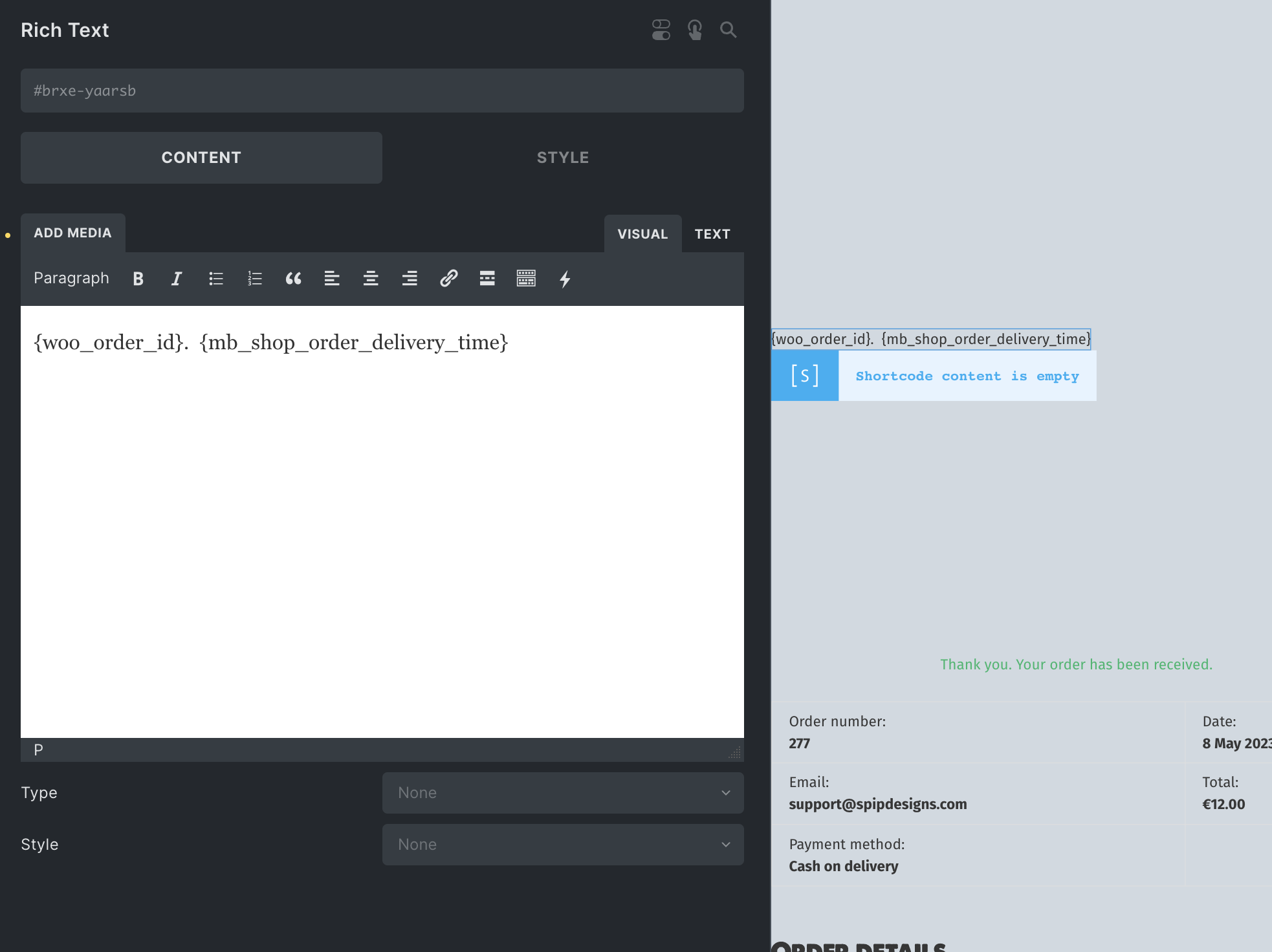Switch to the STYLE tab

coord(563,158)
